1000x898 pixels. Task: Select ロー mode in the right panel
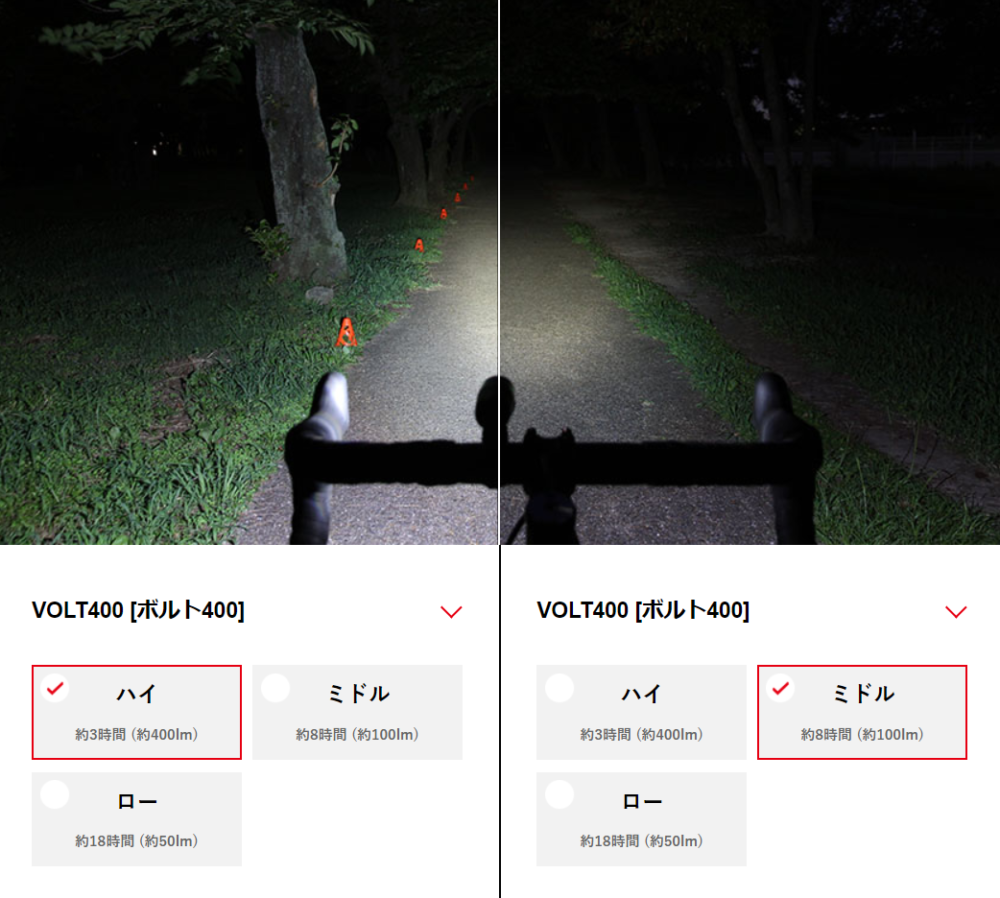coord(641,819)
